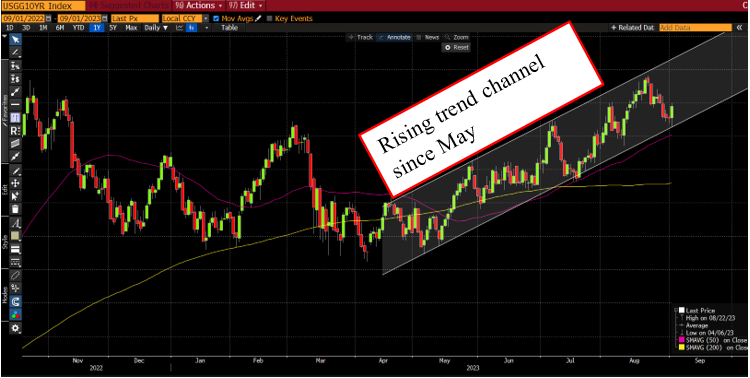Open start date calendar picker

(x=49, y=19)
